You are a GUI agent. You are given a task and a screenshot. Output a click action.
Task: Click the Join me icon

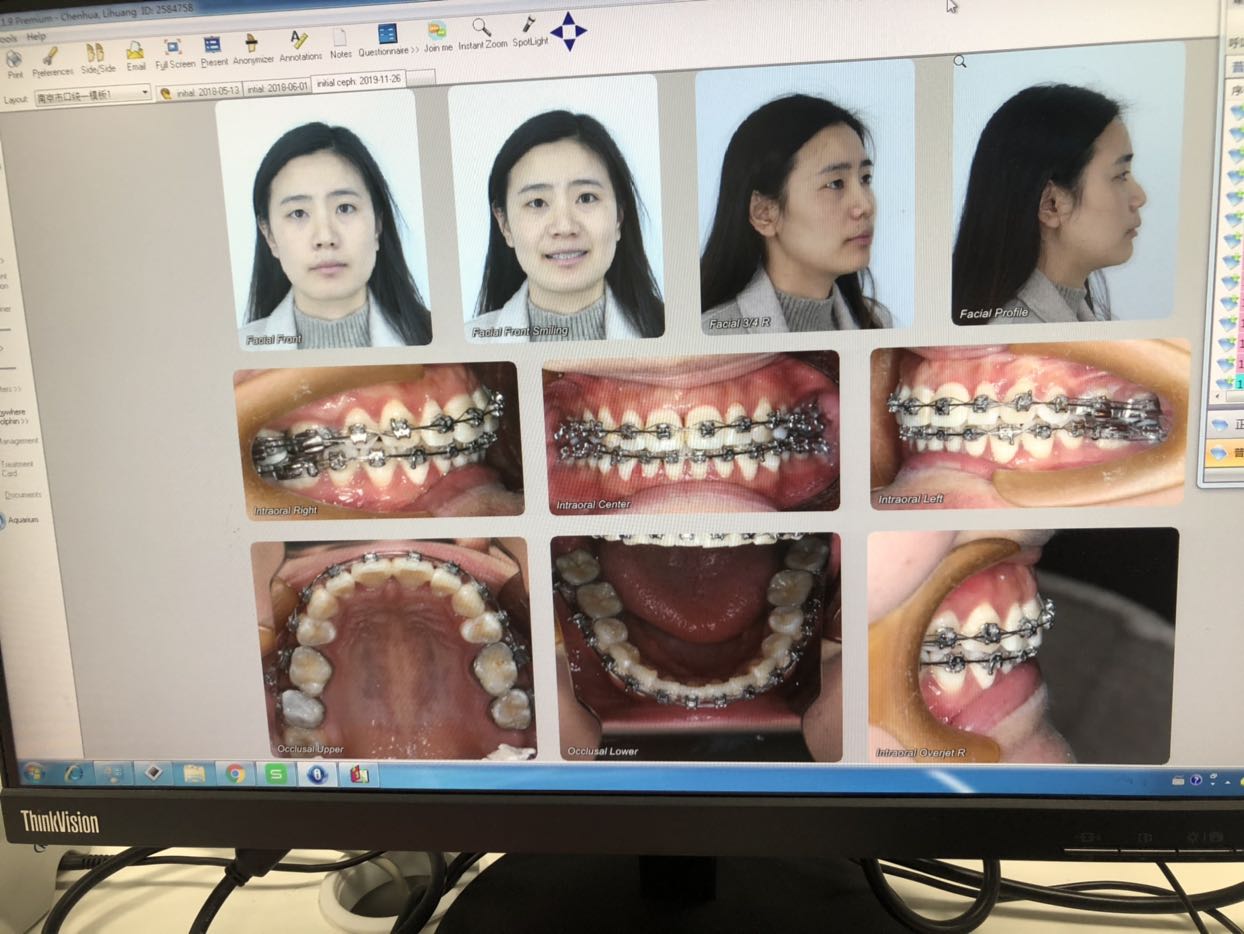click(437, 38)
